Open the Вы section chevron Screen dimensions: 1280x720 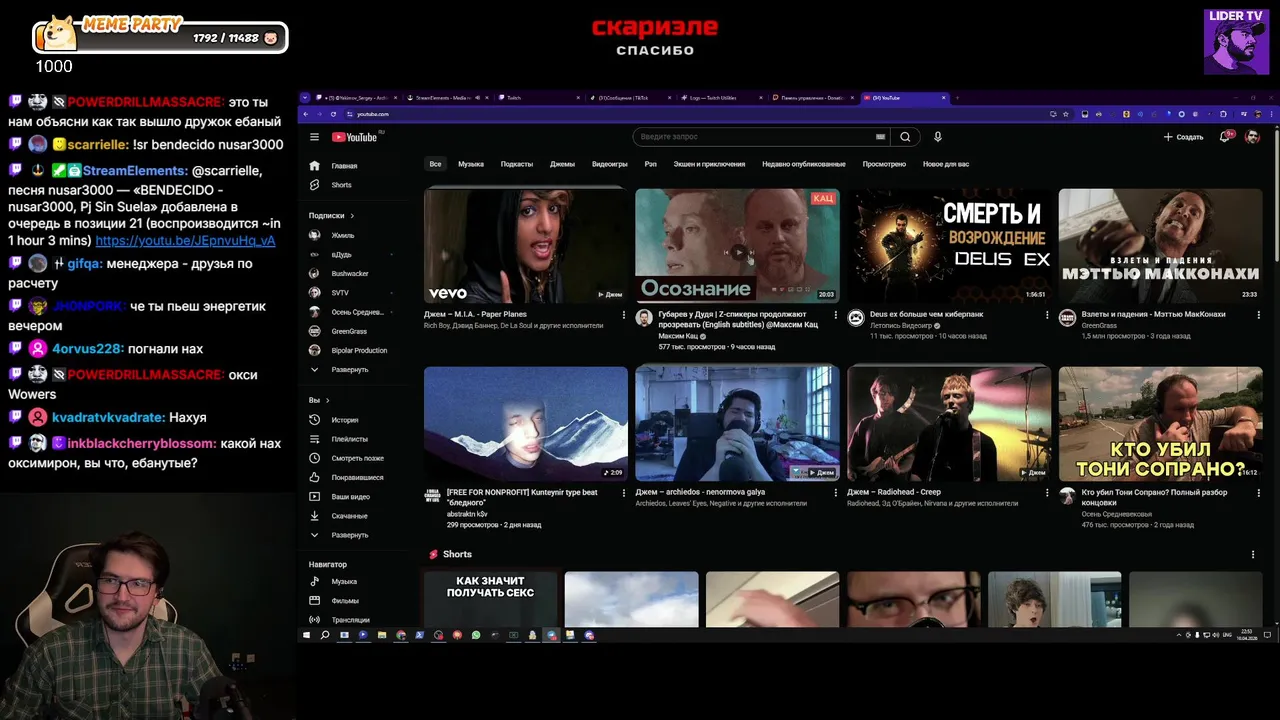coord(327,400)
